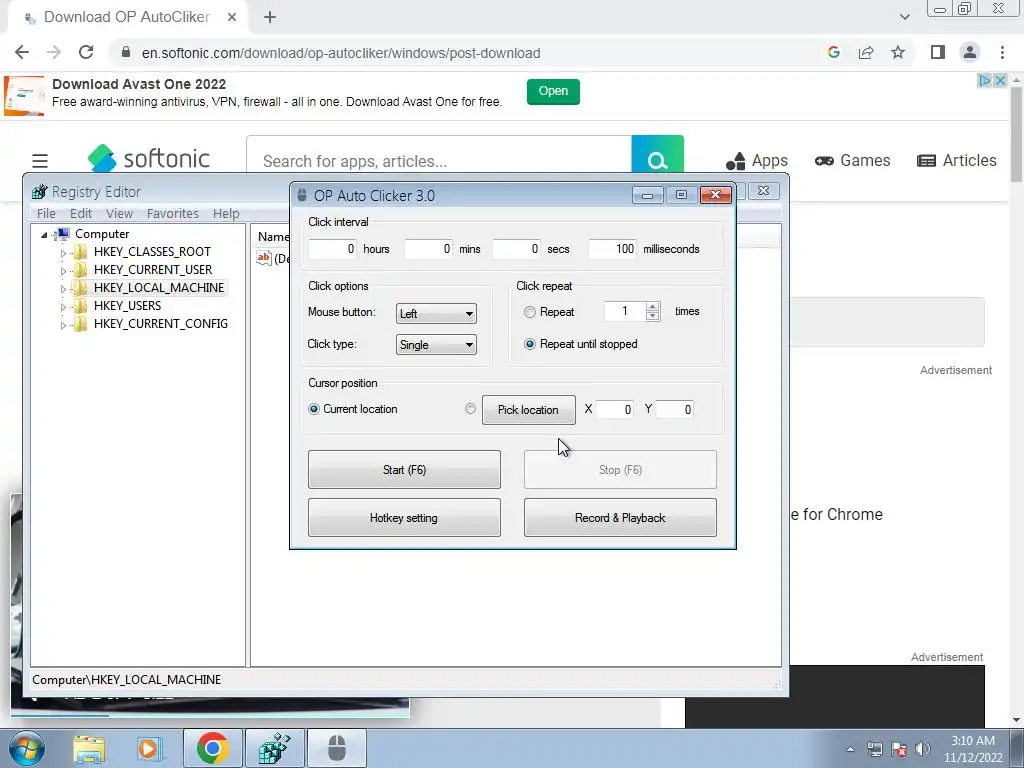Expand HKEY_CLASSES_ROOT tree node

click(63, 253)
